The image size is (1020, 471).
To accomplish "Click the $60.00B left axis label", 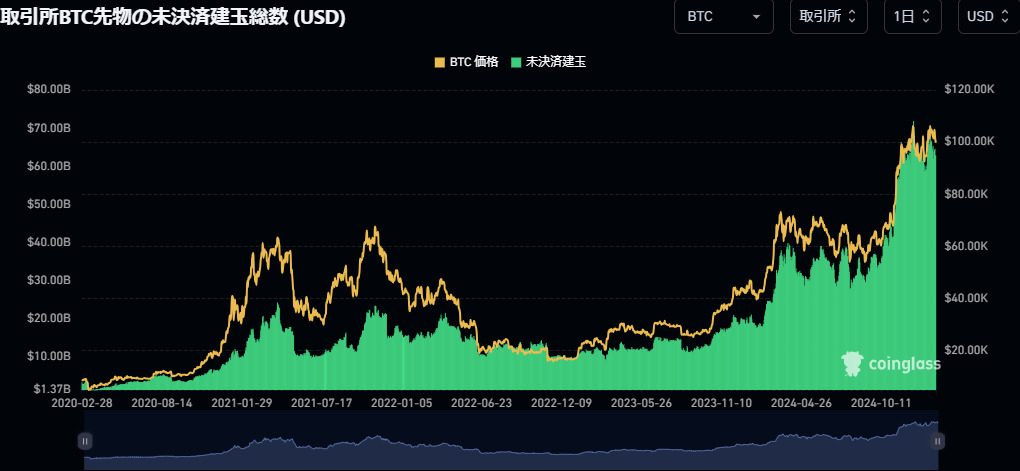I will [x=49, y=166].
